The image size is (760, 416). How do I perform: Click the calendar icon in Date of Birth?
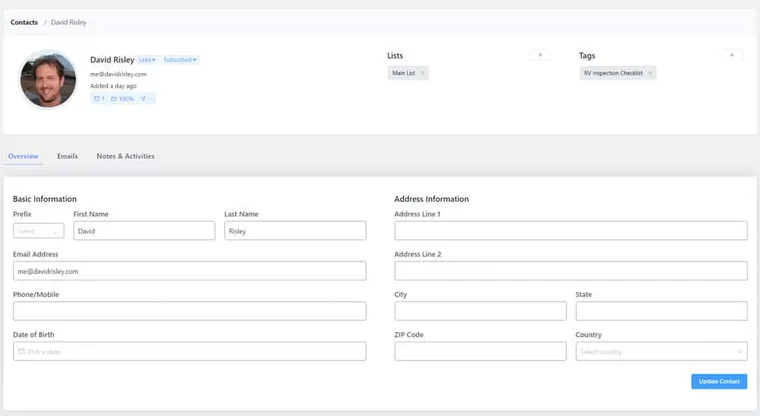[21, 352]
